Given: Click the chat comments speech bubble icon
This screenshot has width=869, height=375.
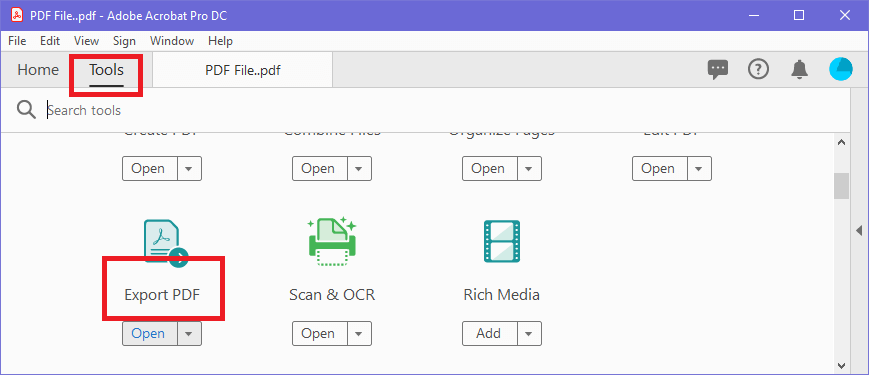Looking at the screenshot, I should coord(718,70).
